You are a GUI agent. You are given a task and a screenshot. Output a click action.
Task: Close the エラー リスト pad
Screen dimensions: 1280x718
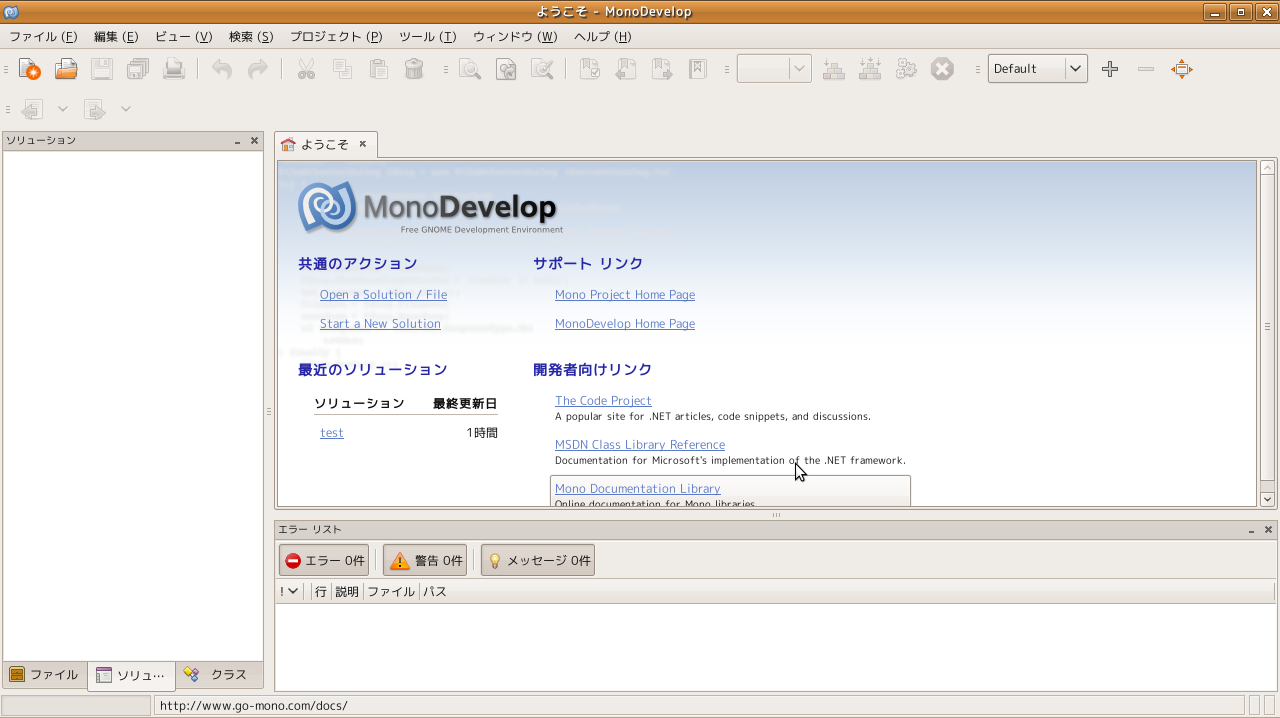(x=1268, y=530)
